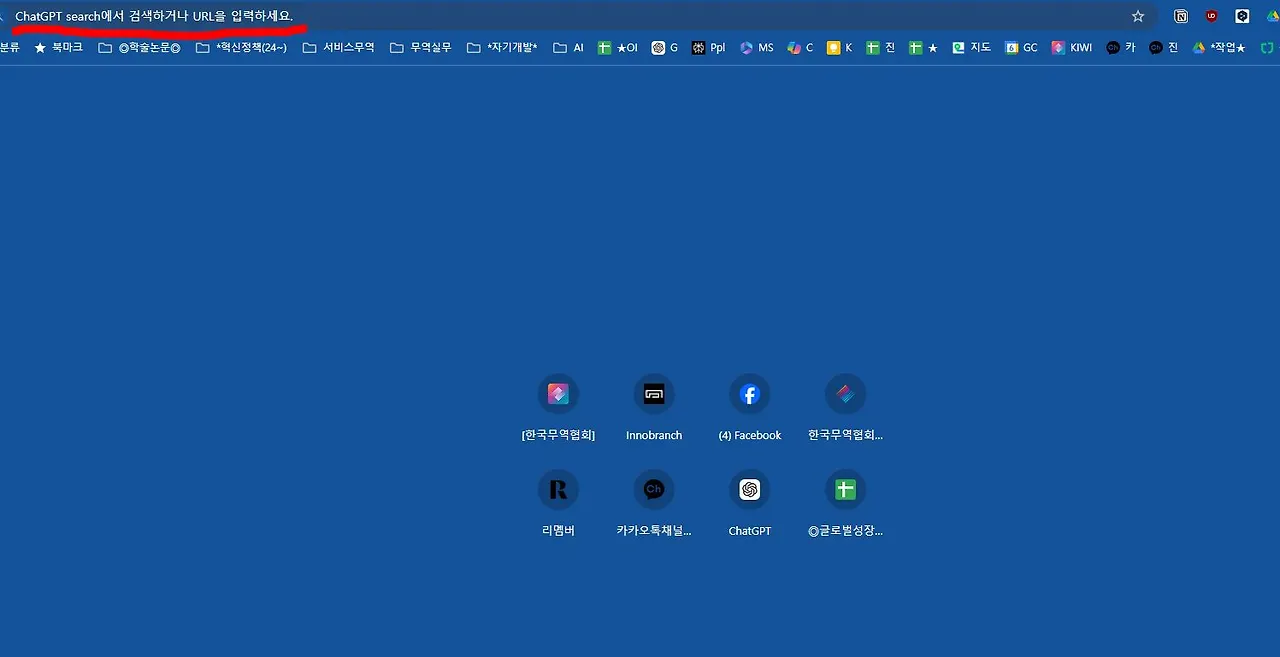This screenshot has width=1280, height=657.
Task: Open the AI bookmark folder
Action: pyautogui.click(x=568, y=47)
